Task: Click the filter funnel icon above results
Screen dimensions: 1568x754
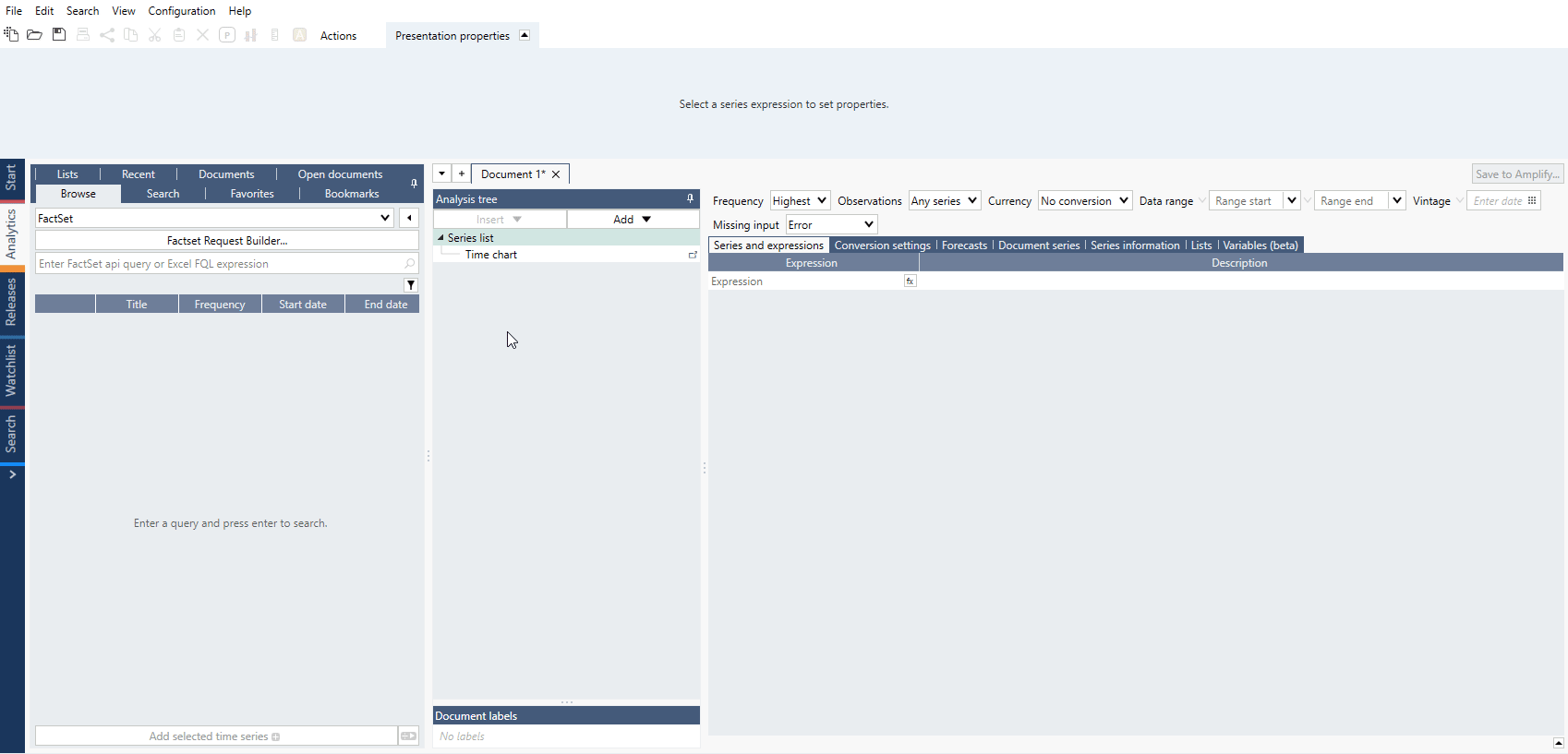Action: tap(411, 285)
